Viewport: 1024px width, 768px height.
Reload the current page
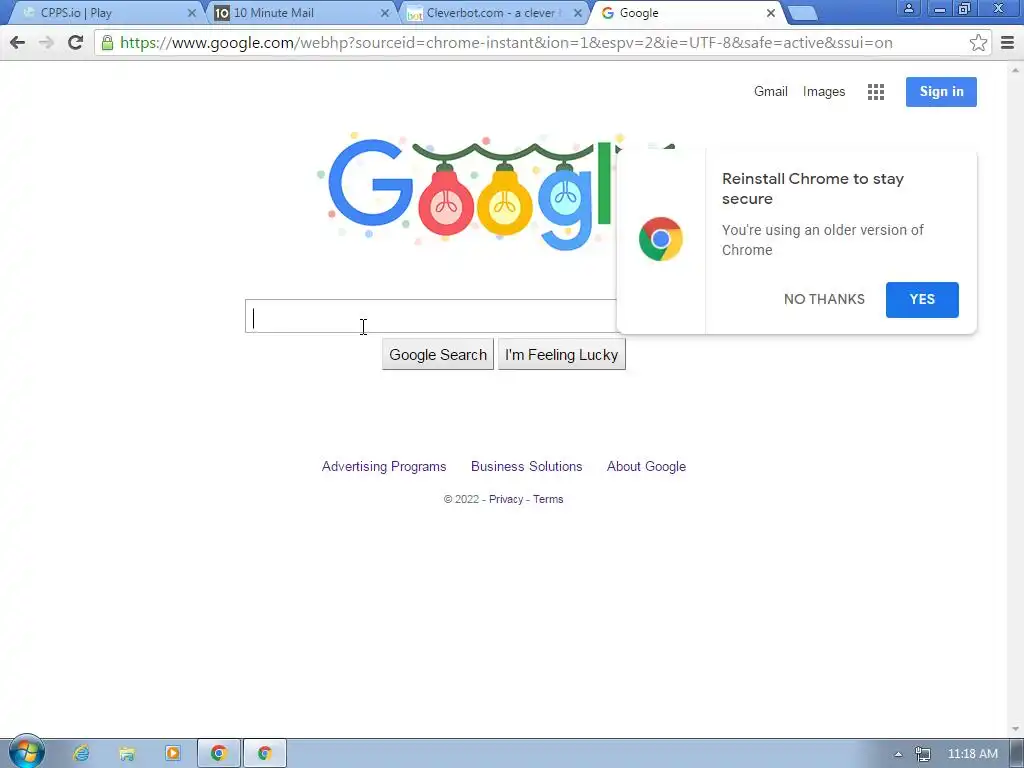tap(75, 43)
